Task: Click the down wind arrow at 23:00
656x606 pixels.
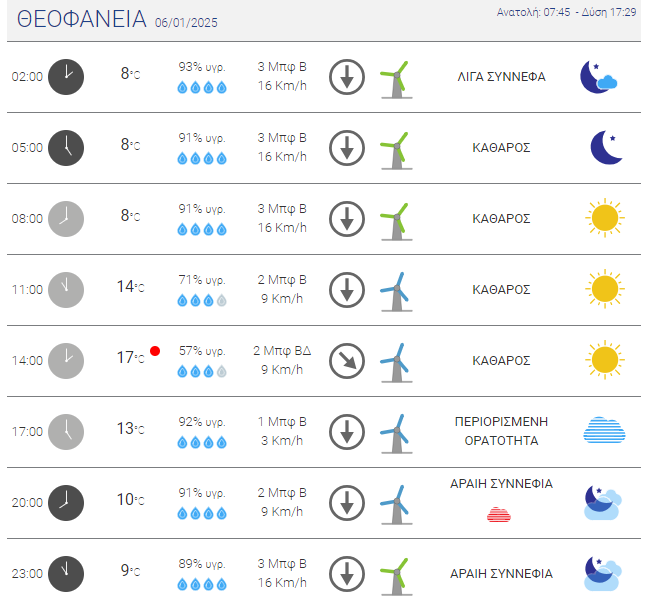Action: point(347,574)
